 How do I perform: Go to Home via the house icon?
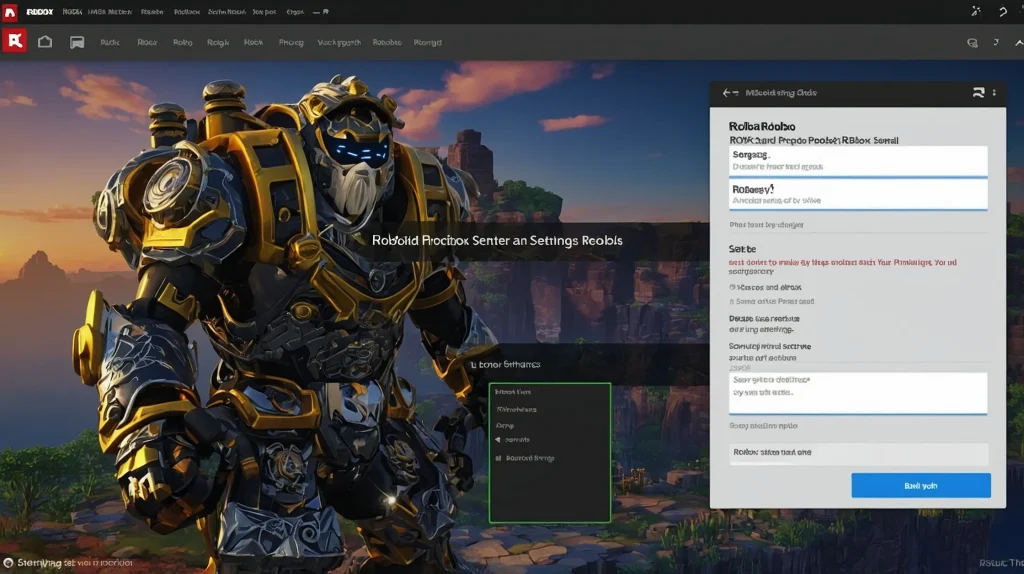45,42
